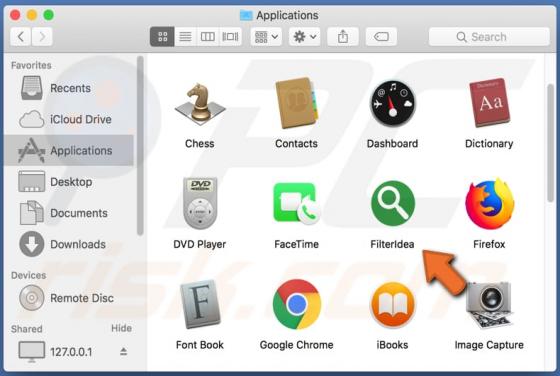Go back with the left chevron button
560x376 pixels.
click(x=21, y=37)
